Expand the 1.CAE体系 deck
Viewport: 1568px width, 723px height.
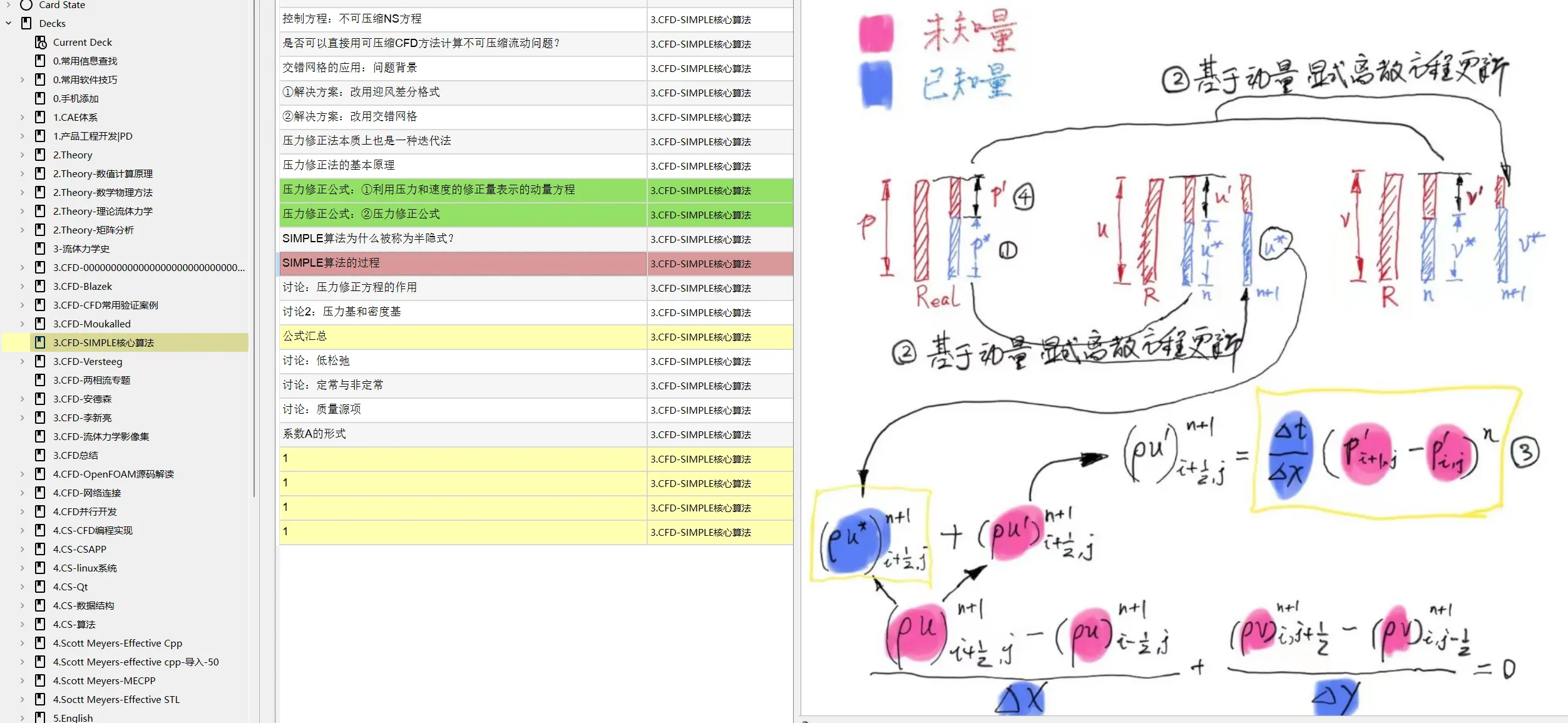pyautogui.click(x=23, y=117)
